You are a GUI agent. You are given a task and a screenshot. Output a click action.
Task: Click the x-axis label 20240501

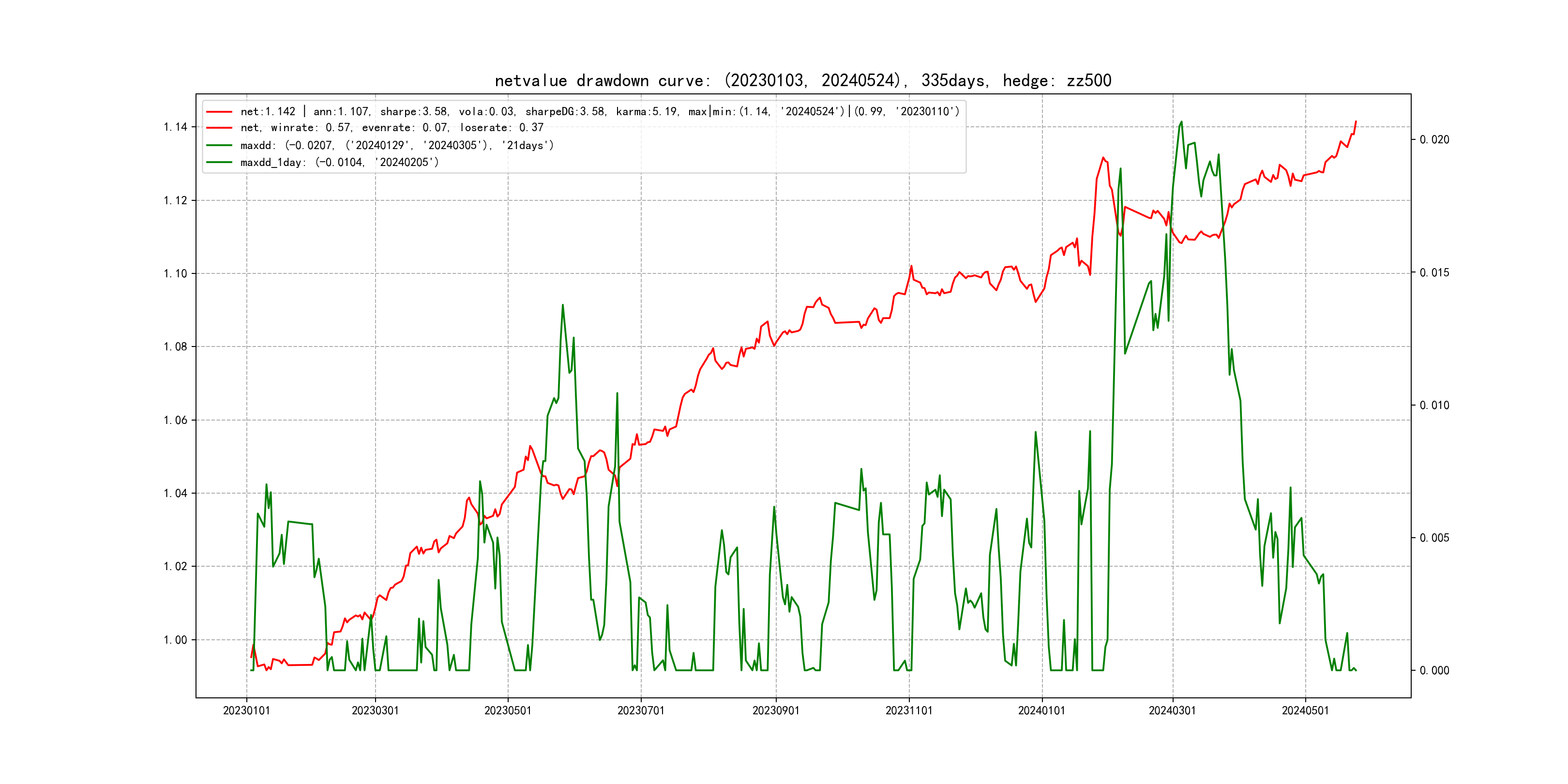click(x=1305, y=710)
